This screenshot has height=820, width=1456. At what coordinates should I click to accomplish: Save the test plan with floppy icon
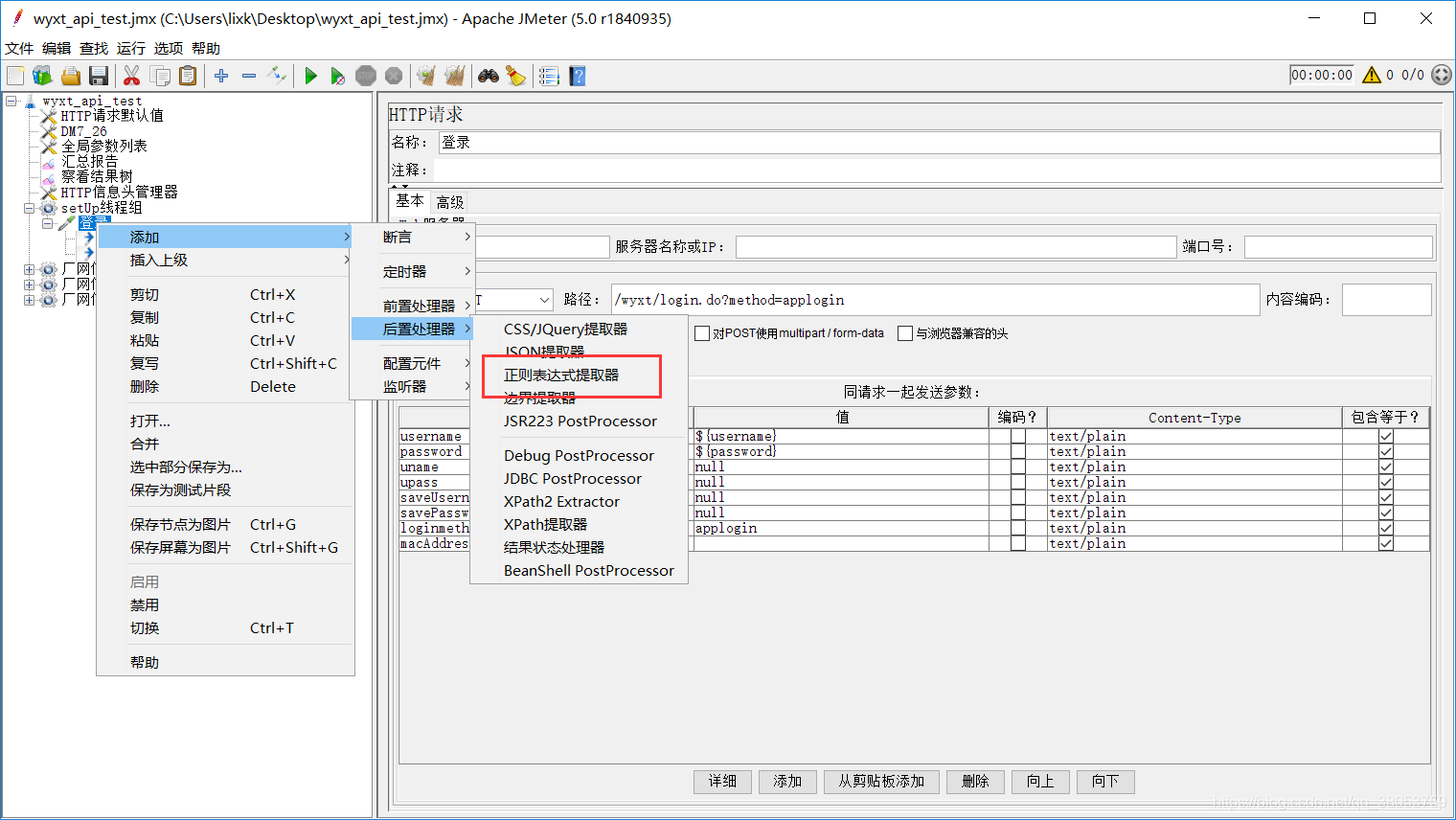(x=98, y=76)
